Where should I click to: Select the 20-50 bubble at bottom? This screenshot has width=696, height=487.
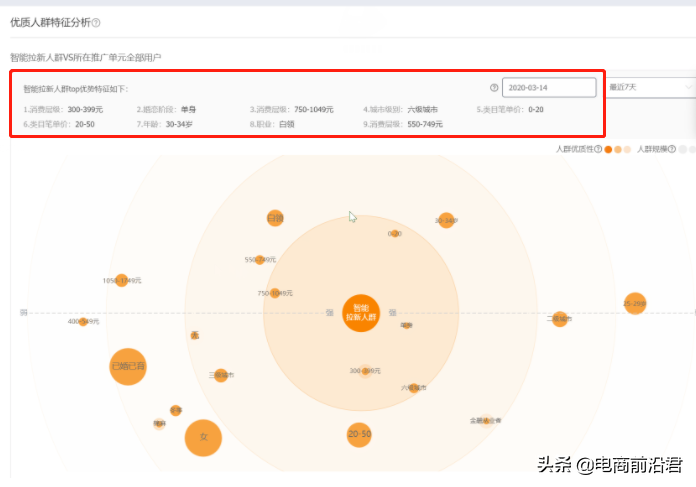(x=359, y=435)
